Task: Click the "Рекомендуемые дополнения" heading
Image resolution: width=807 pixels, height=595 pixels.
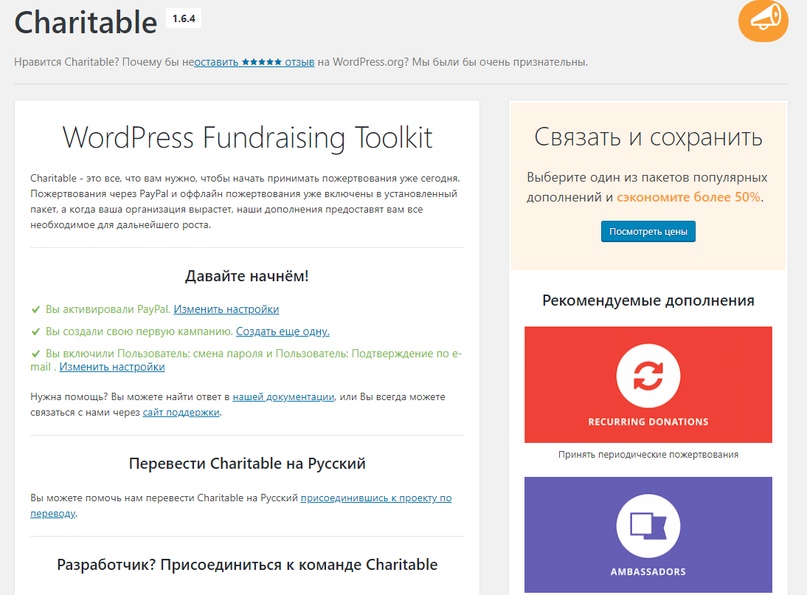Action: point(648,300)
